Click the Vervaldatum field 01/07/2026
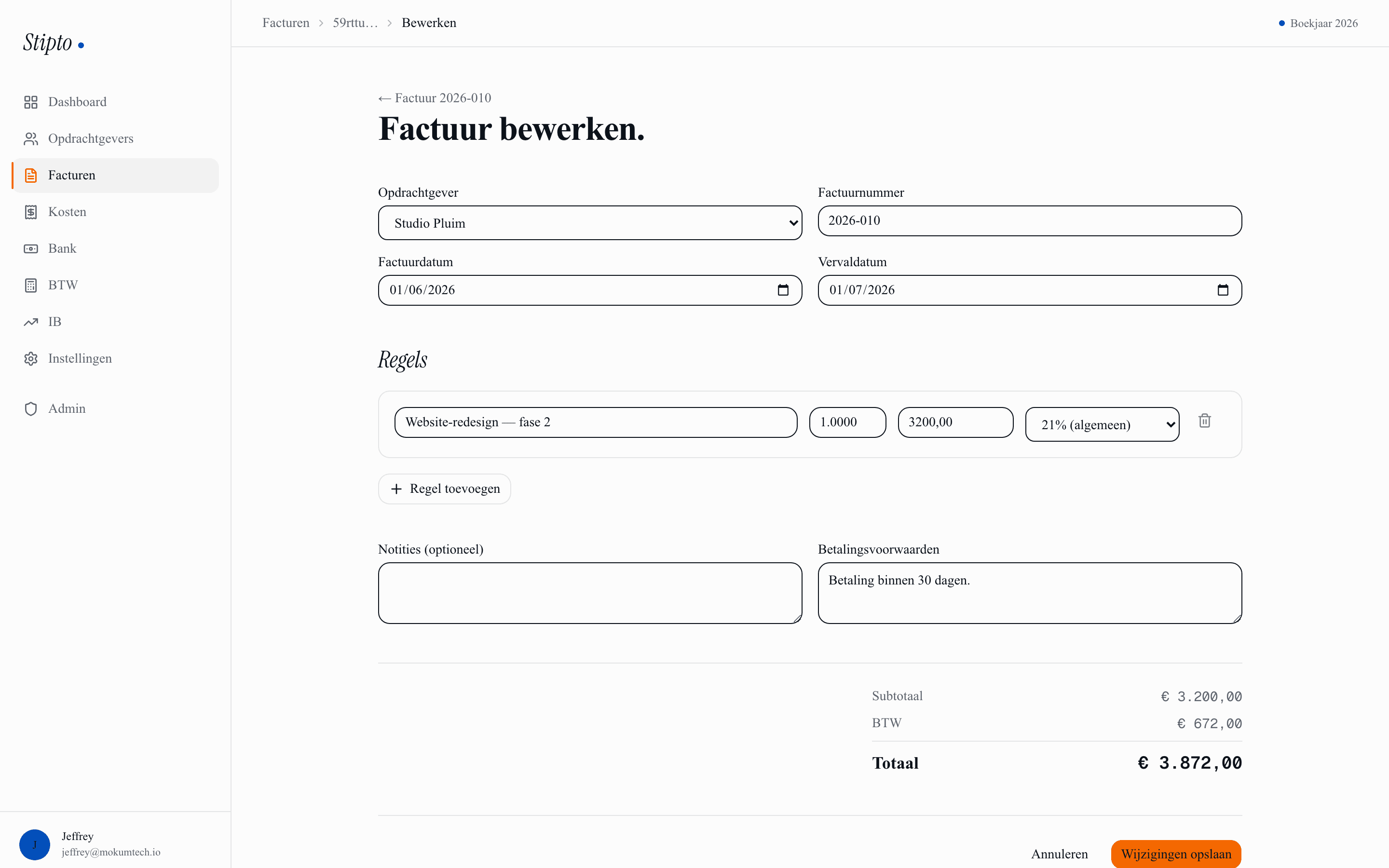1389x868 pixels. point(1030,290)
